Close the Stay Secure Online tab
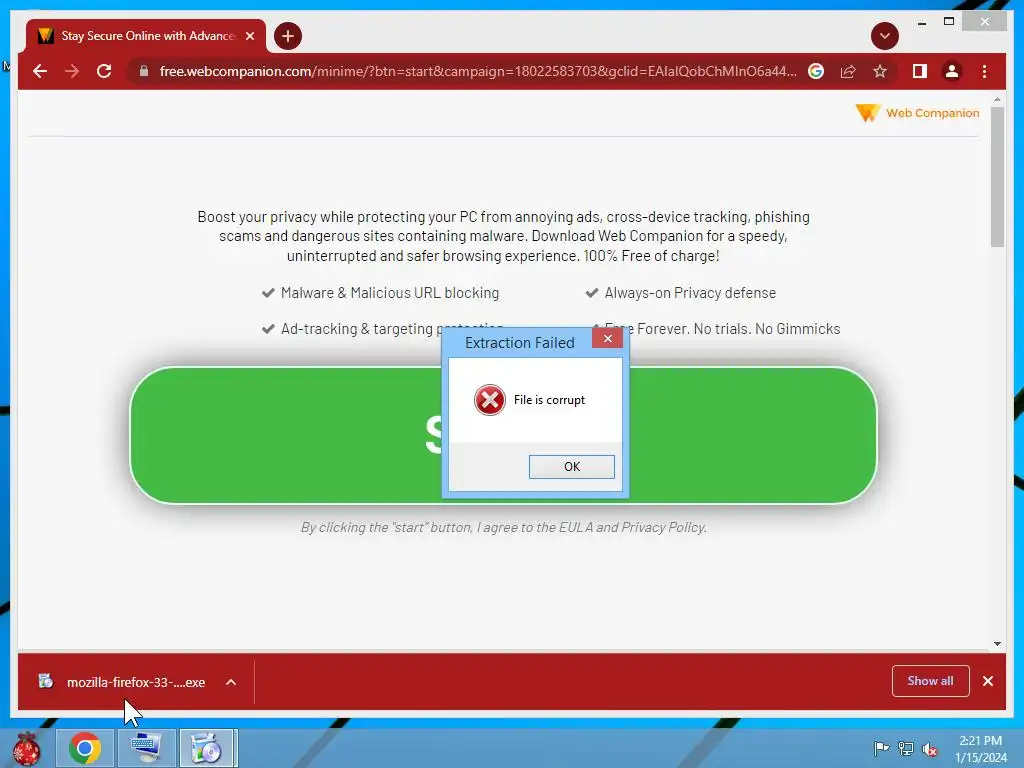 point(250,36)
